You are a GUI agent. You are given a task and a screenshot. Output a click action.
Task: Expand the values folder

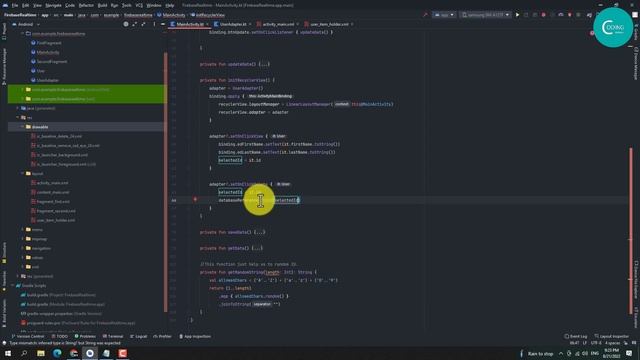[22, 258]
